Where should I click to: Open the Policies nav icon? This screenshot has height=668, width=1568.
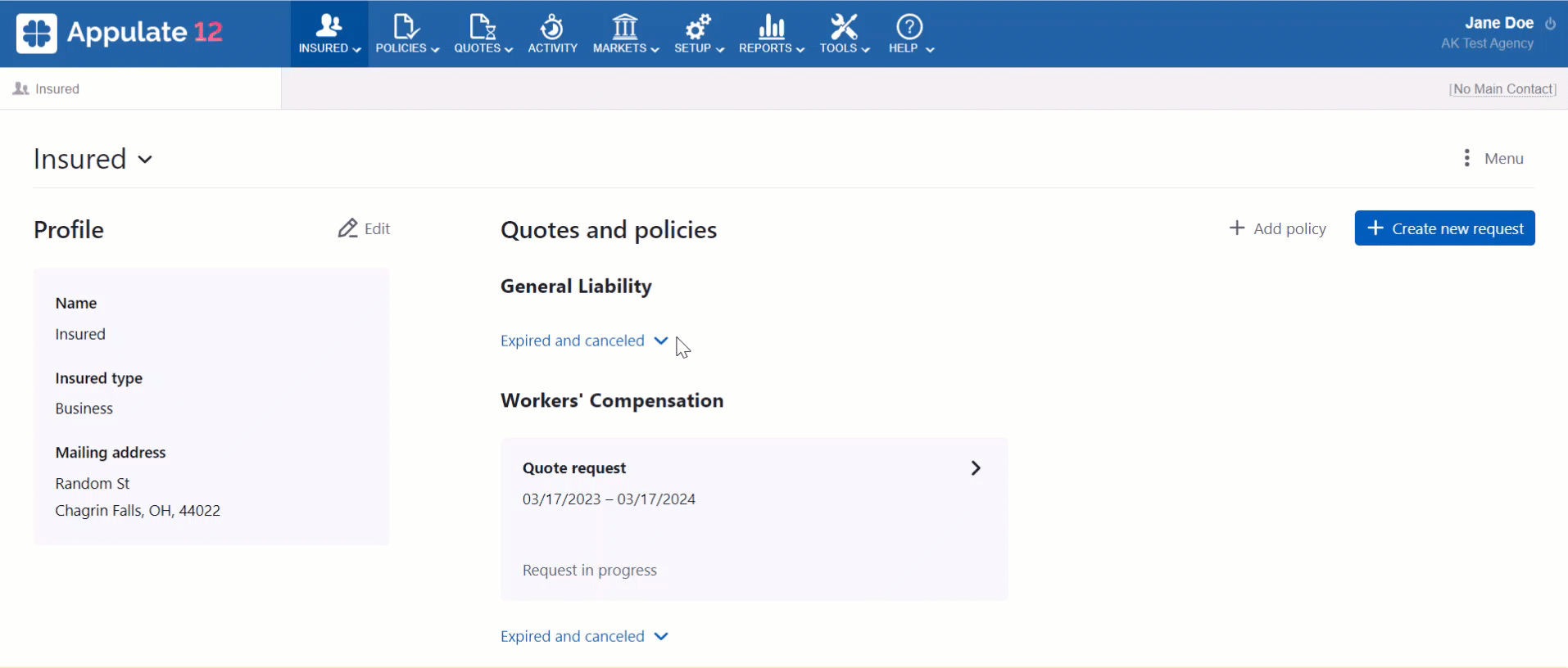[406, 26]
